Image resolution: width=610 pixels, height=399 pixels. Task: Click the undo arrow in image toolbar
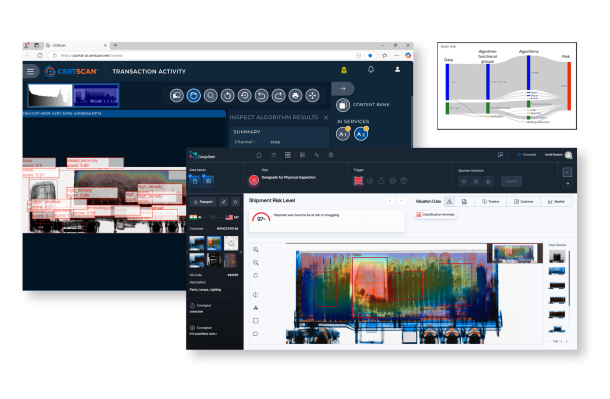(261, 95)
